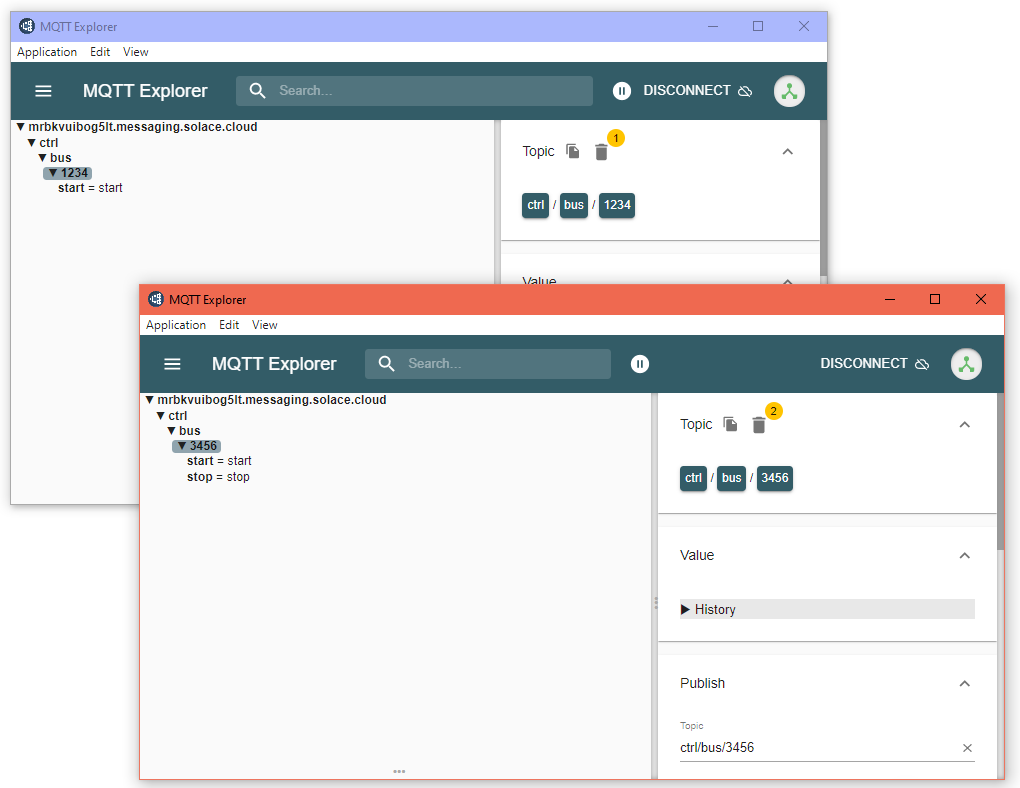The width and height of the screenshot is (1020, 788).
Task: Click back window sidebar vertical scrollbar
Action: [x=823, y=198]
